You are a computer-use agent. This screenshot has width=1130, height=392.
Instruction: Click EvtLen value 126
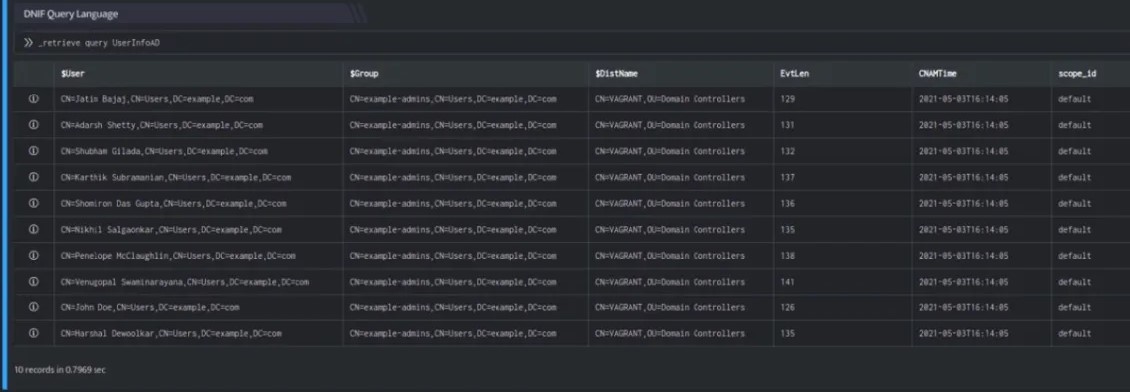pyautogui.click(x=787, y=308)
